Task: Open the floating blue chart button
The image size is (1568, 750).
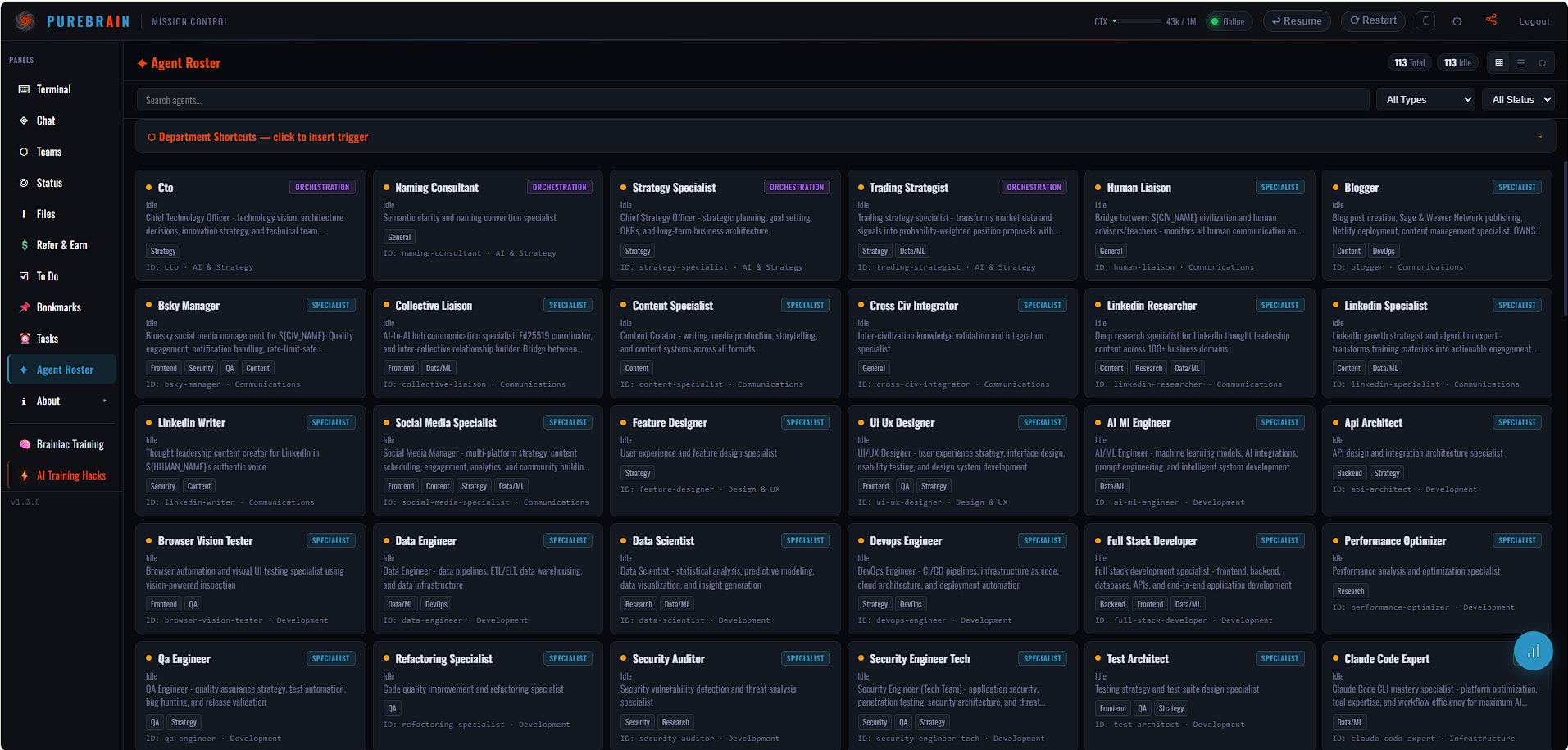Action: pyautogui.click(x=1533, y=651)
